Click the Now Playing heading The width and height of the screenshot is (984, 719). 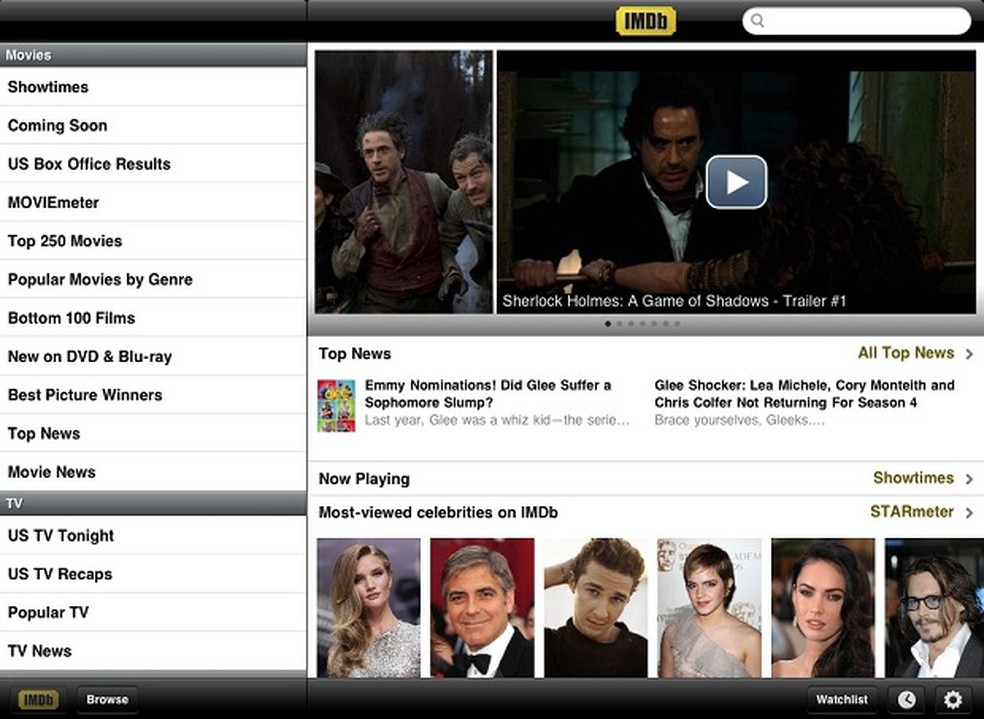tap(364, 479)
